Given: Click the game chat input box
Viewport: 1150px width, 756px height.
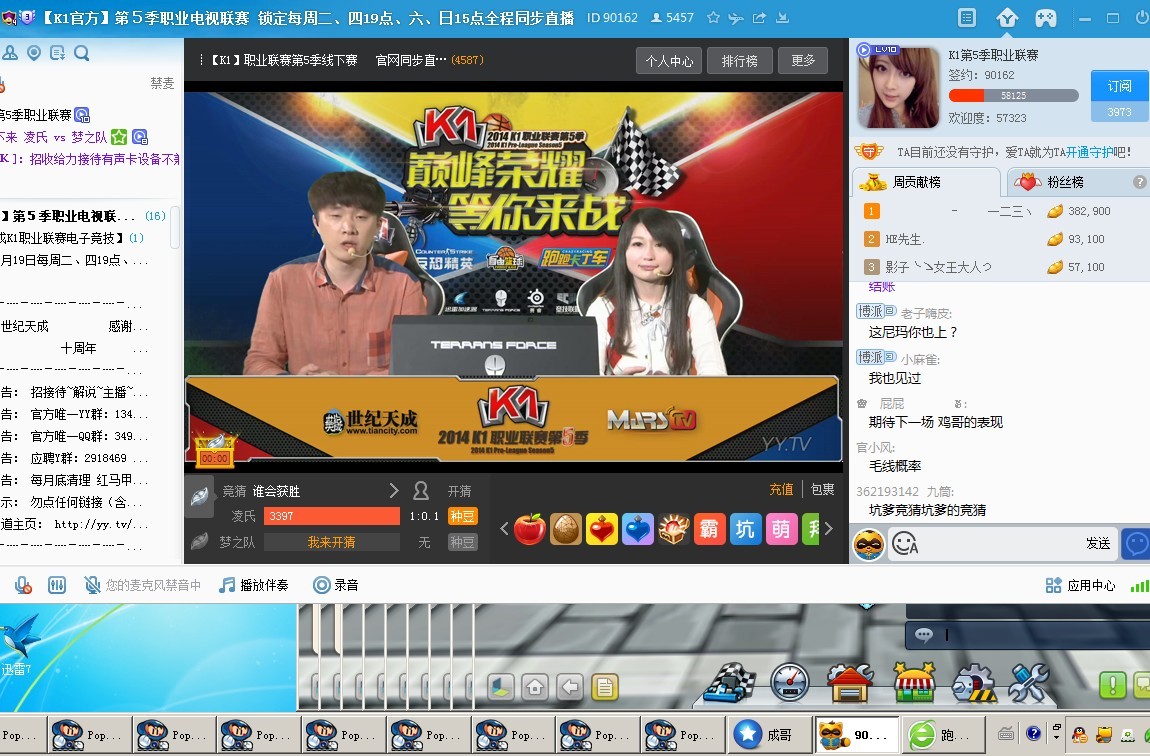Looking at the screenshot, I should [x=1027, y=634].
